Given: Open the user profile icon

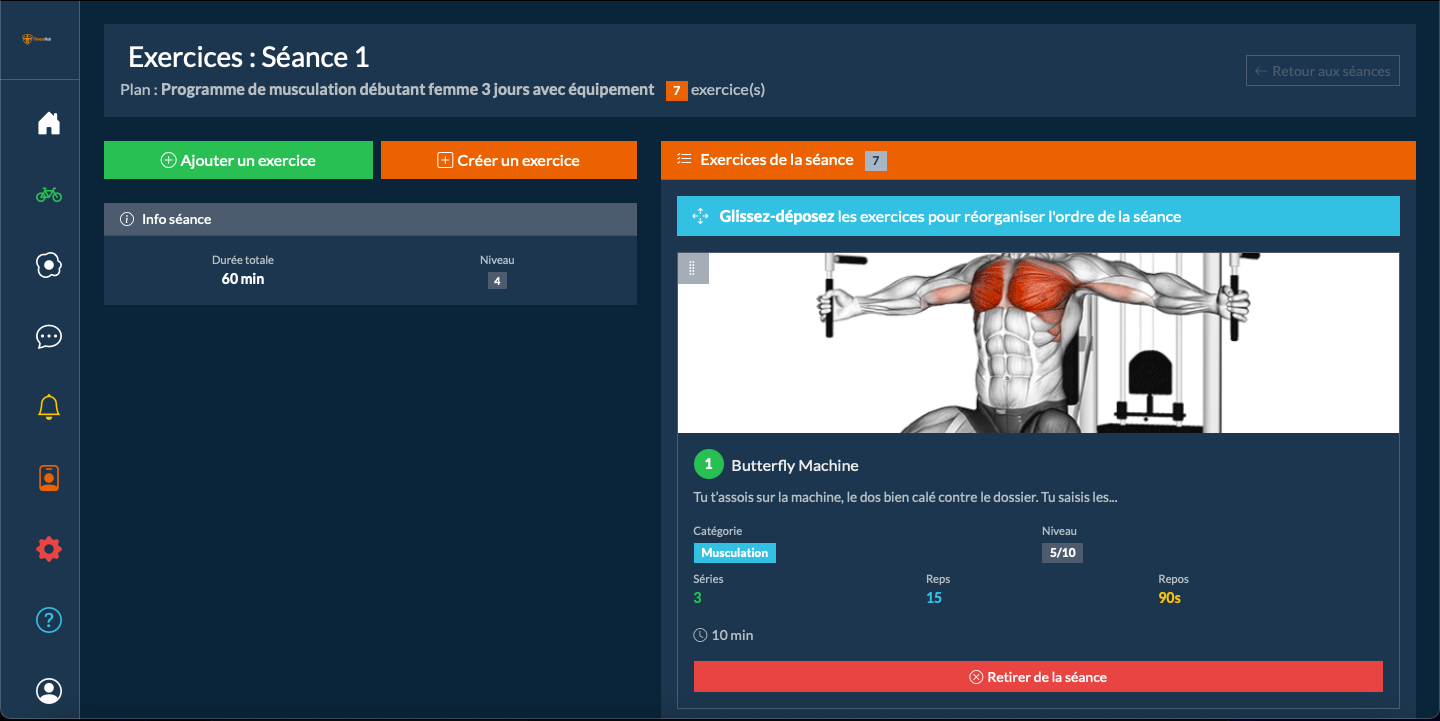Looking at the screenshot, I should click(49, 691).
